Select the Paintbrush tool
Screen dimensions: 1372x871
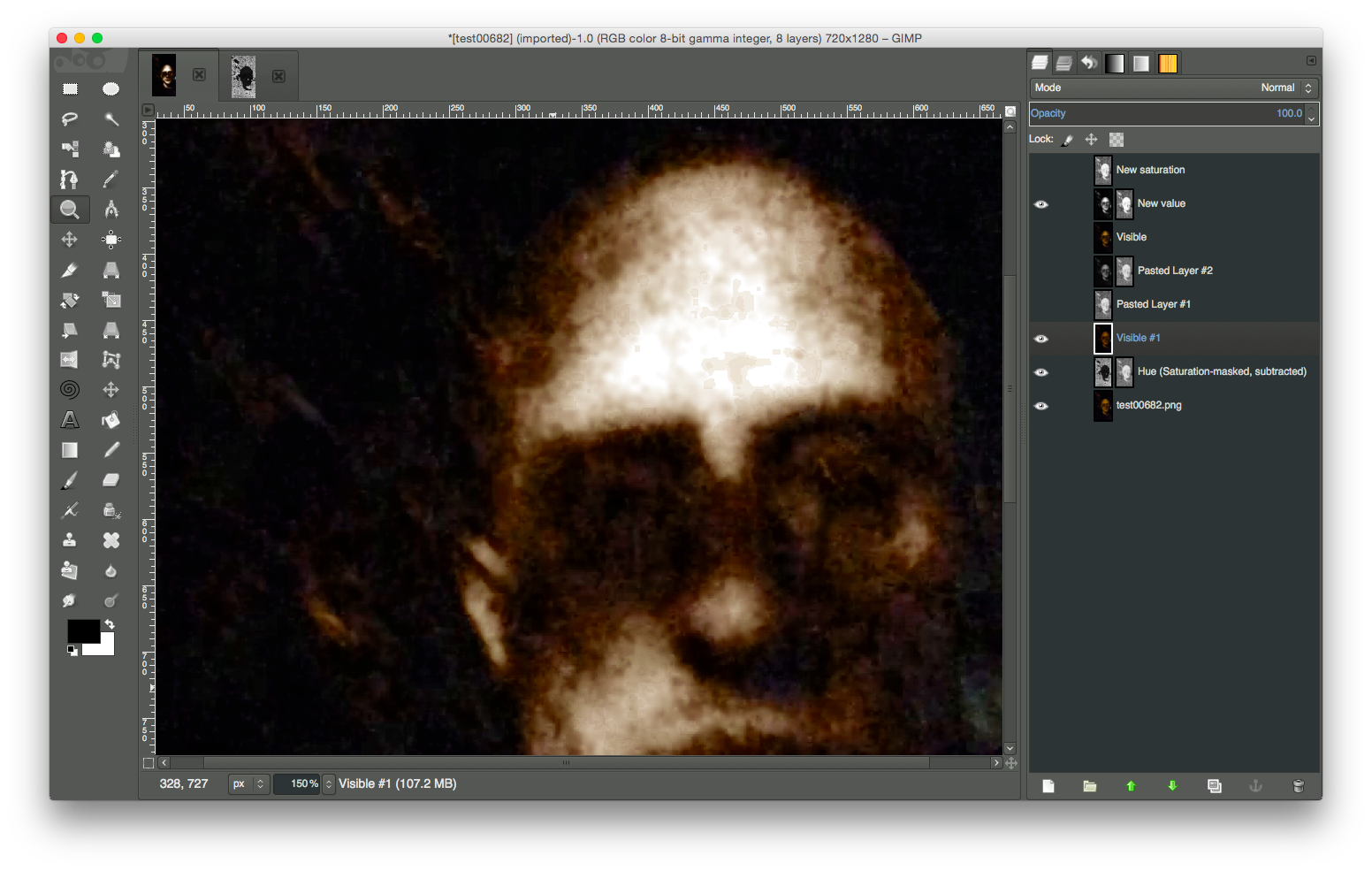click(70, 480)
